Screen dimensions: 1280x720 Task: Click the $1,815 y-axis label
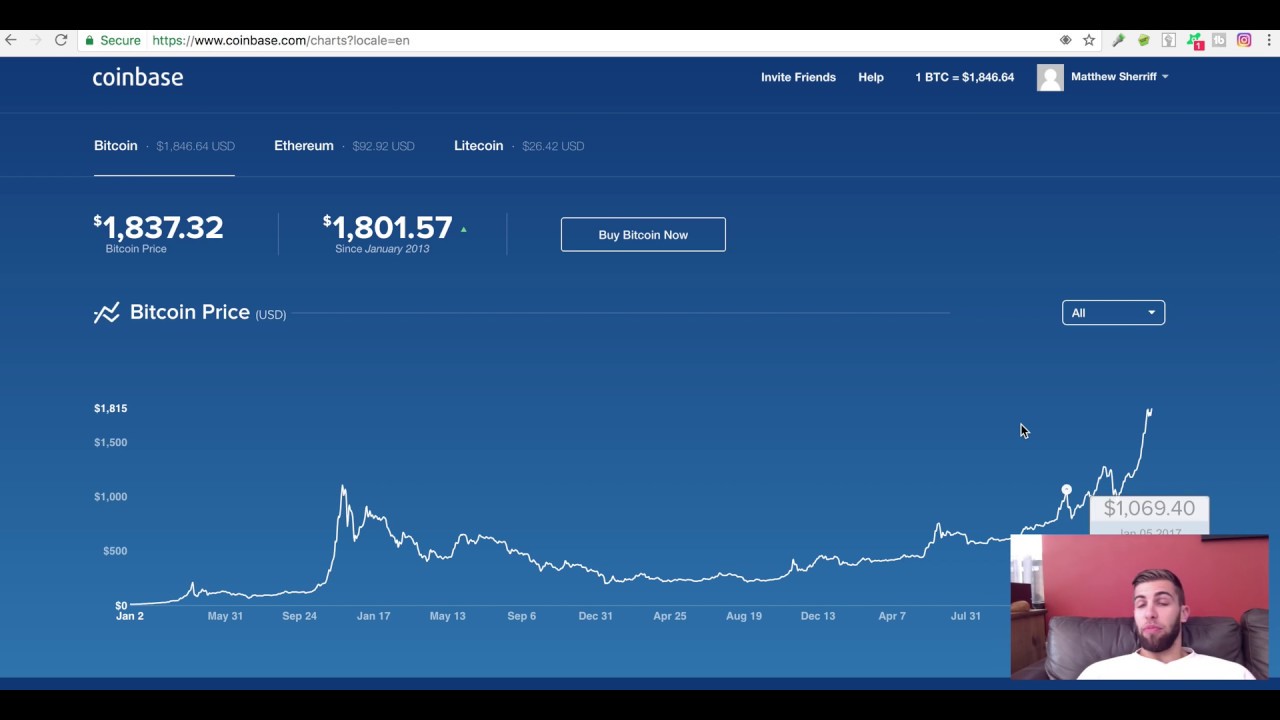(x=111, y=408)
